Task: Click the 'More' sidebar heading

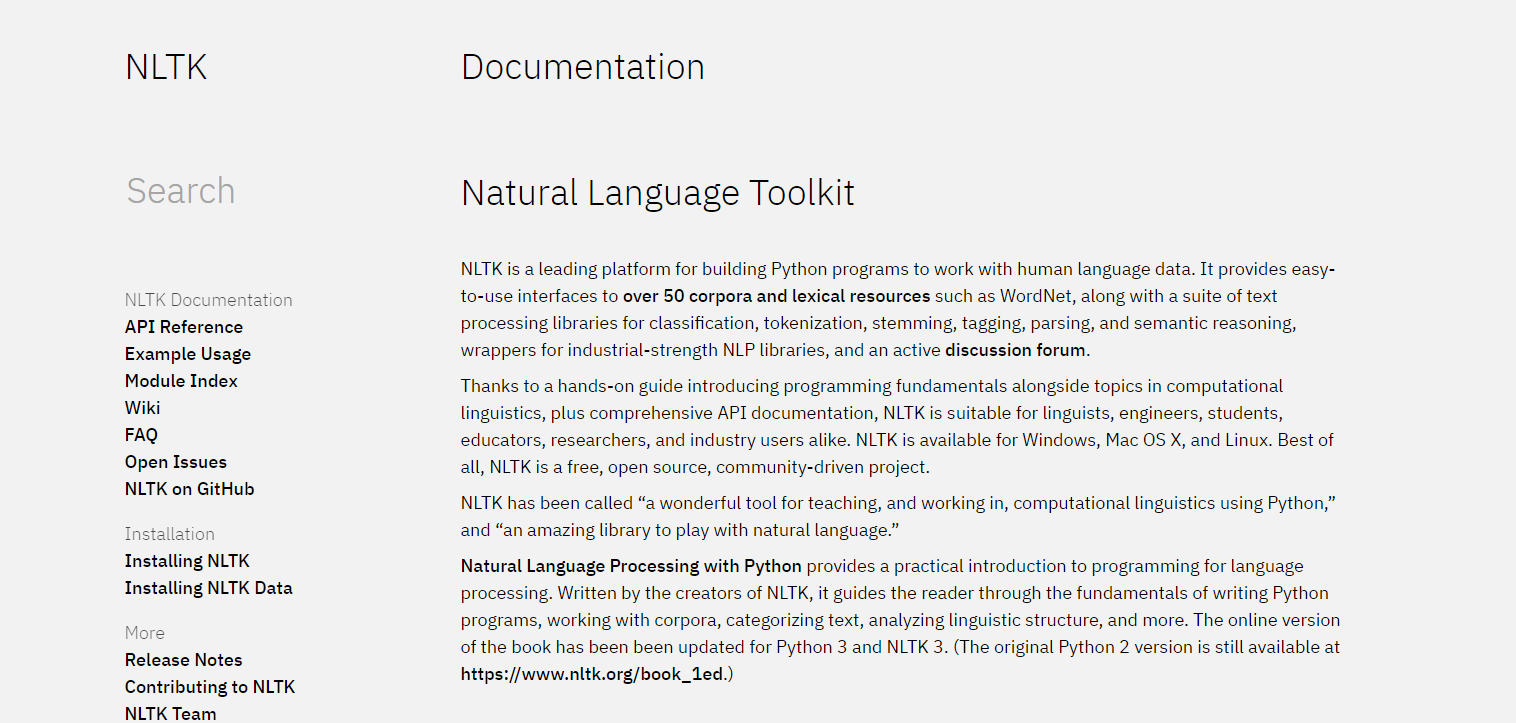Action: point(145,633)
